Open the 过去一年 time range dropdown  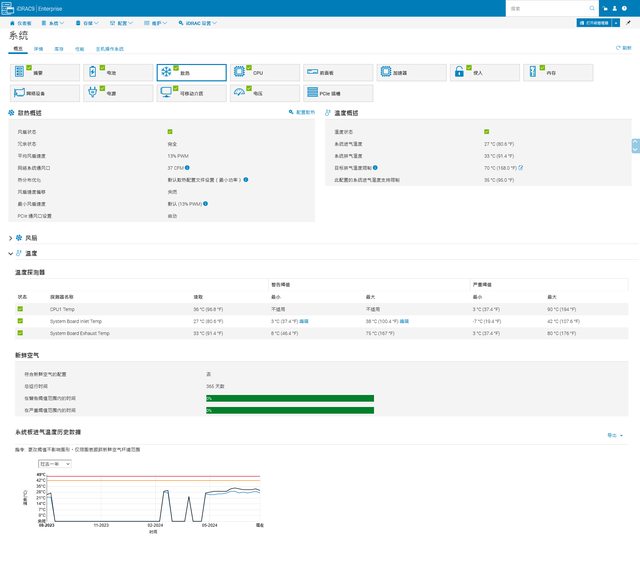coord(54,464)
